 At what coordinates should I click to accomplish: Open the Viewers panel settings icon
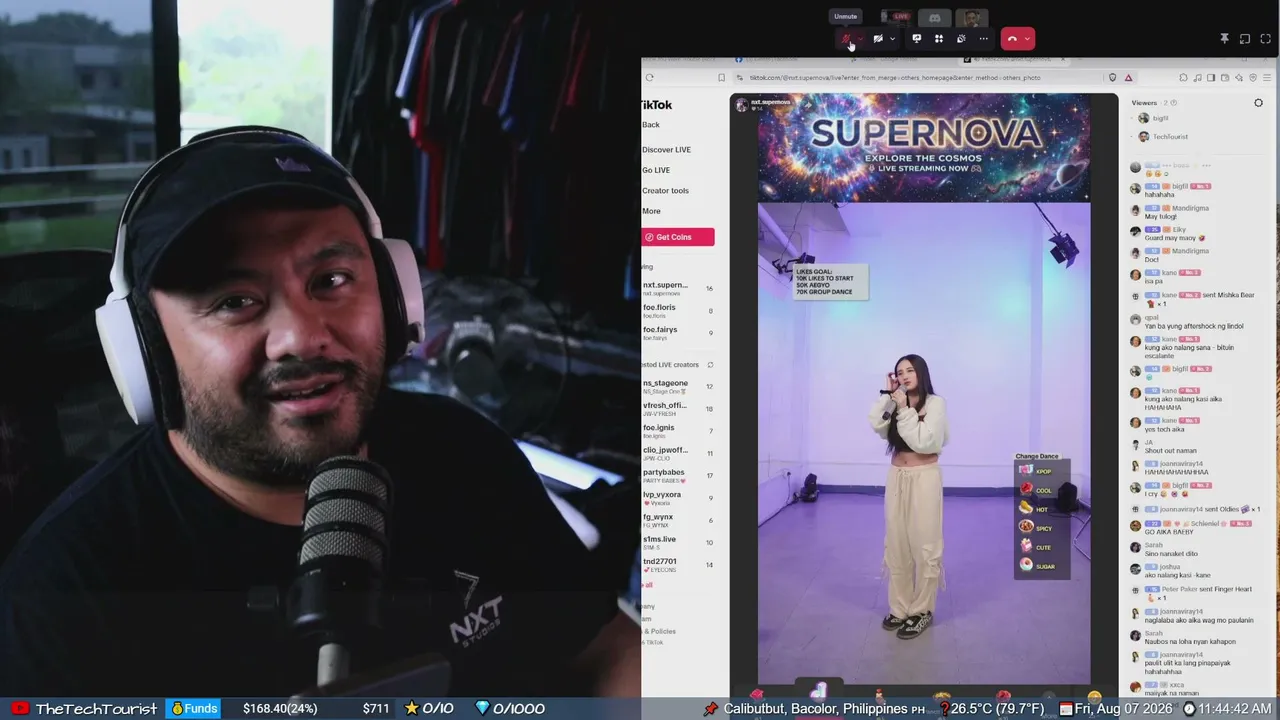point(1258,103)
